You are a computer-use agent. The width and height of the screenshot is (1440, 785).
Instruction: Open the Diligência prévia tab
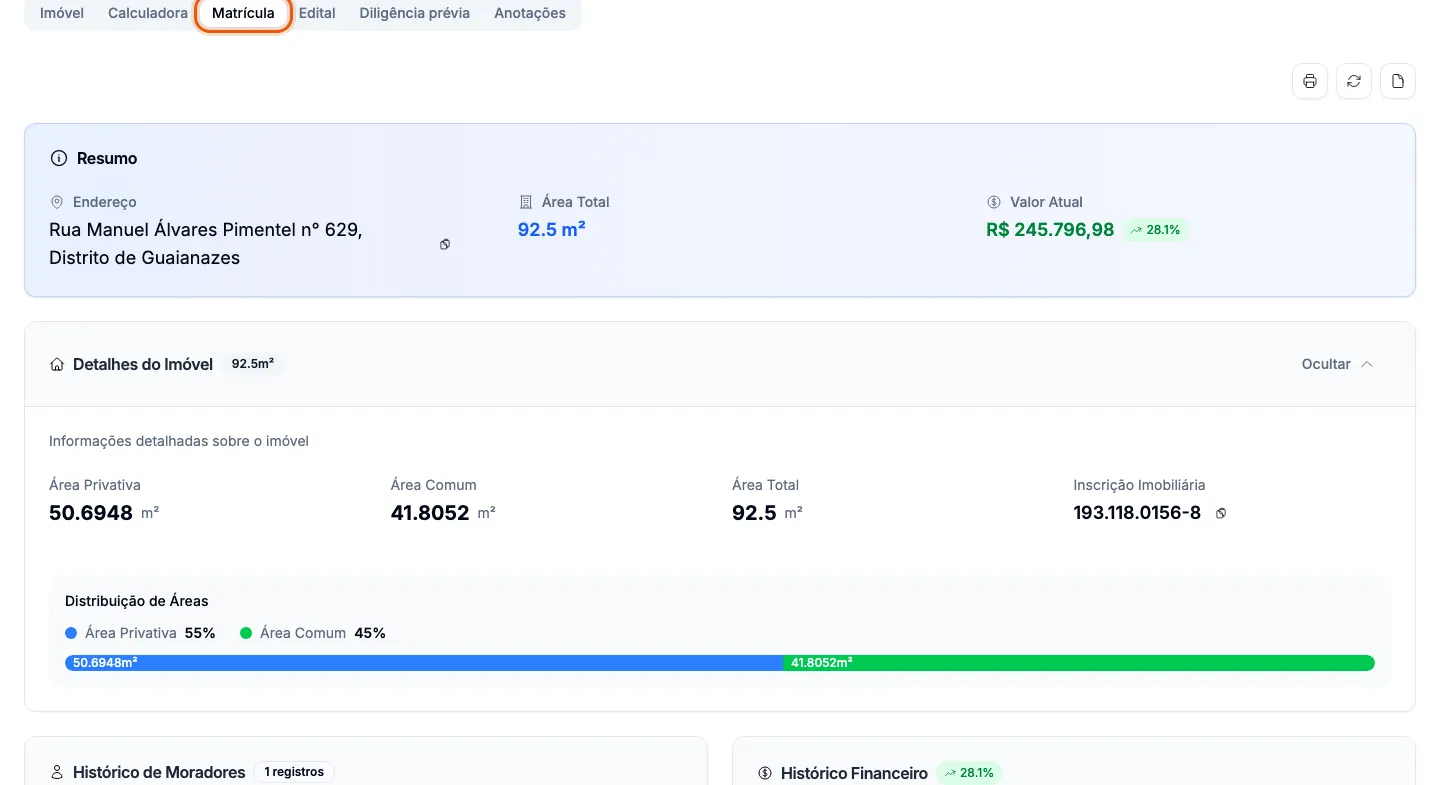(415, 13)
